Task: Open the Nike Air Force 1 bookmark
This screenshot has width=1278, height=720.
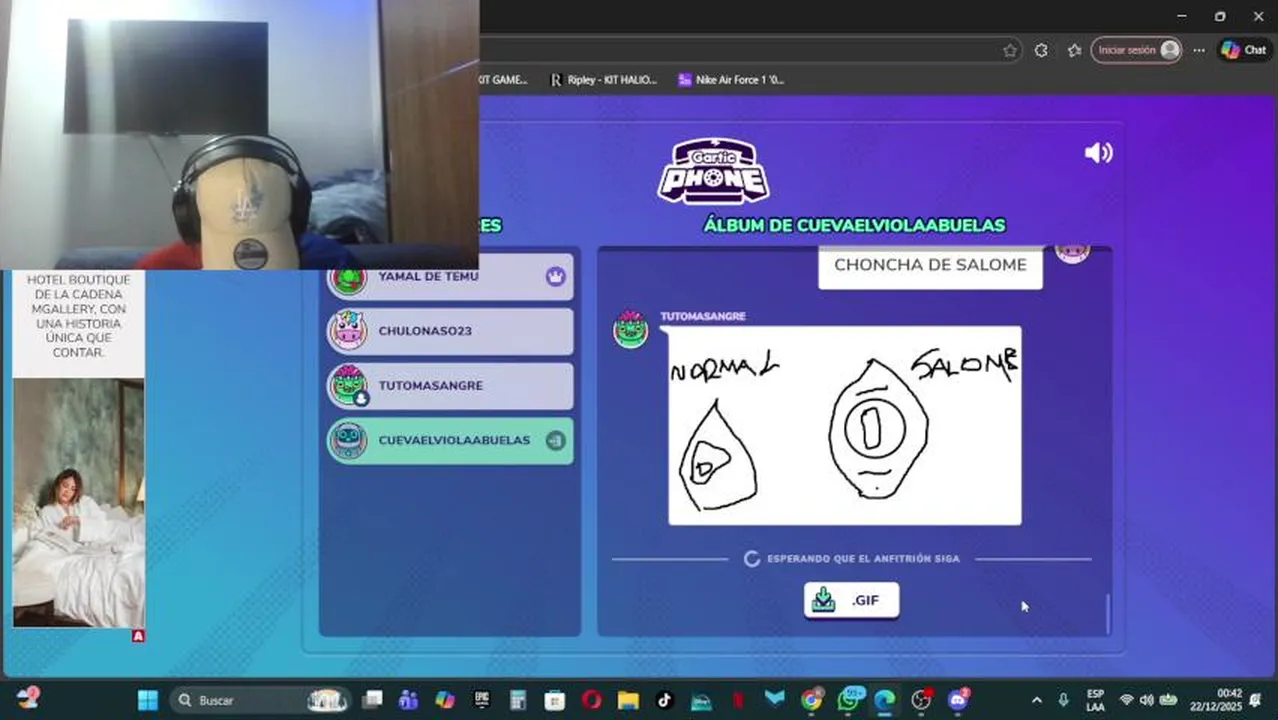Action: point(731,80)
